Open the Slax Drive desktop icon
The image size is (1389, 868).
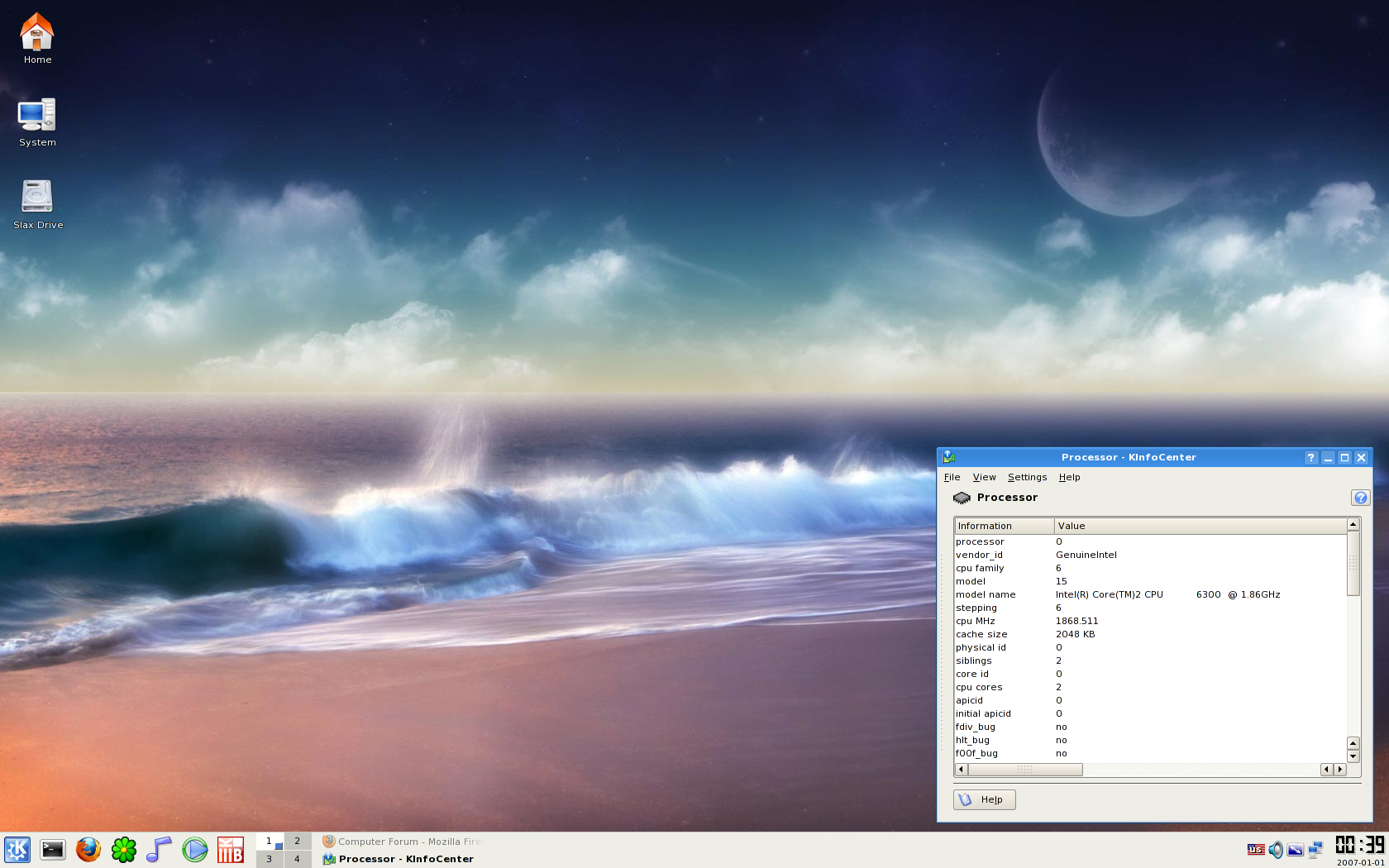(x=37, y=204)
